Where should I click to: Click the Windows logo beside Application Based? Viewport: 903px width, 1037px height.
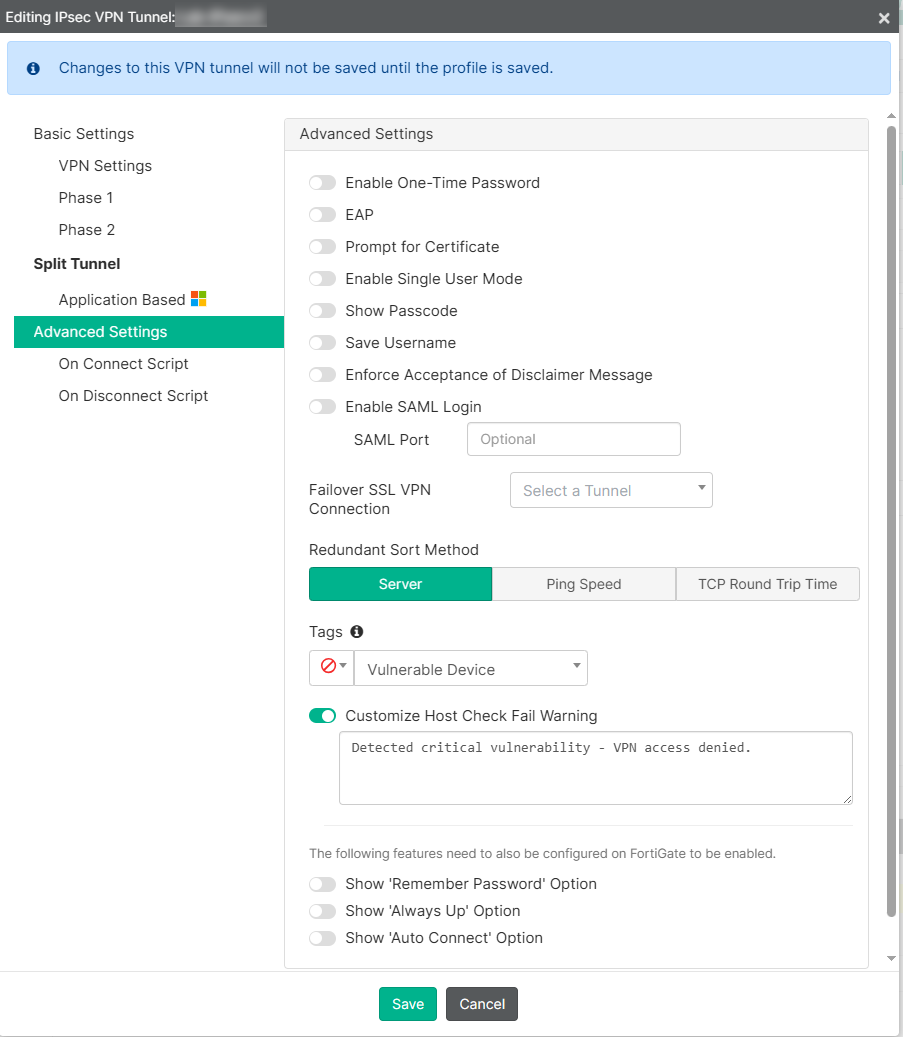(199, 299)
